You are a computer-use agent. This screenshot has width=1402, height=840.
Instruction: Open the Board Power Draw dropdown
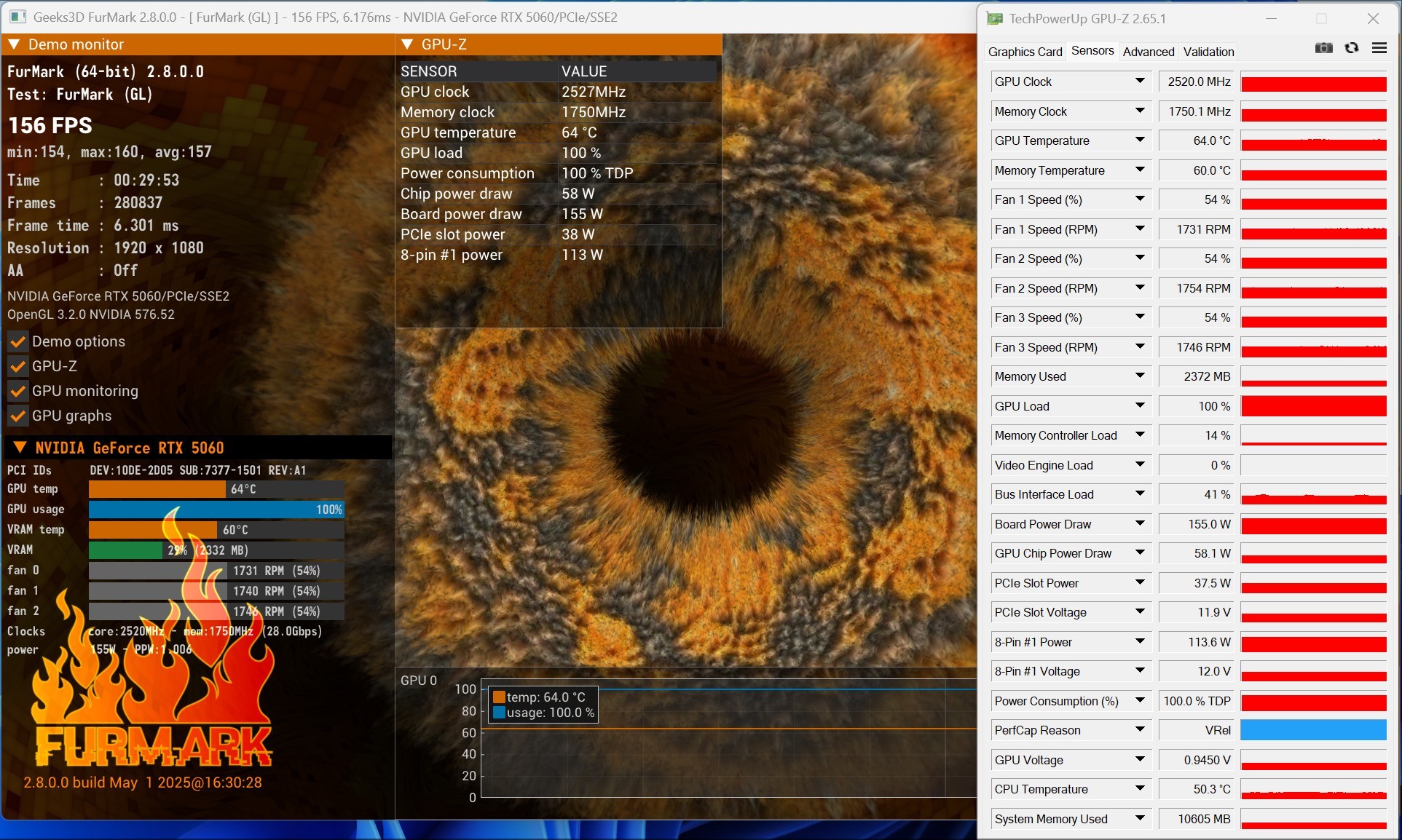(1140, 523)
